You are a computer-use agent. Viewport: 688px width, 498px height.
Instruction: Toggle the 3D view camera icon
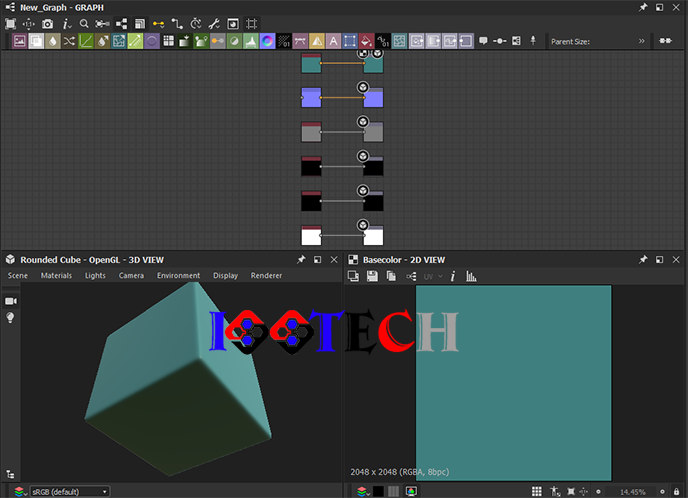[11, 301]
